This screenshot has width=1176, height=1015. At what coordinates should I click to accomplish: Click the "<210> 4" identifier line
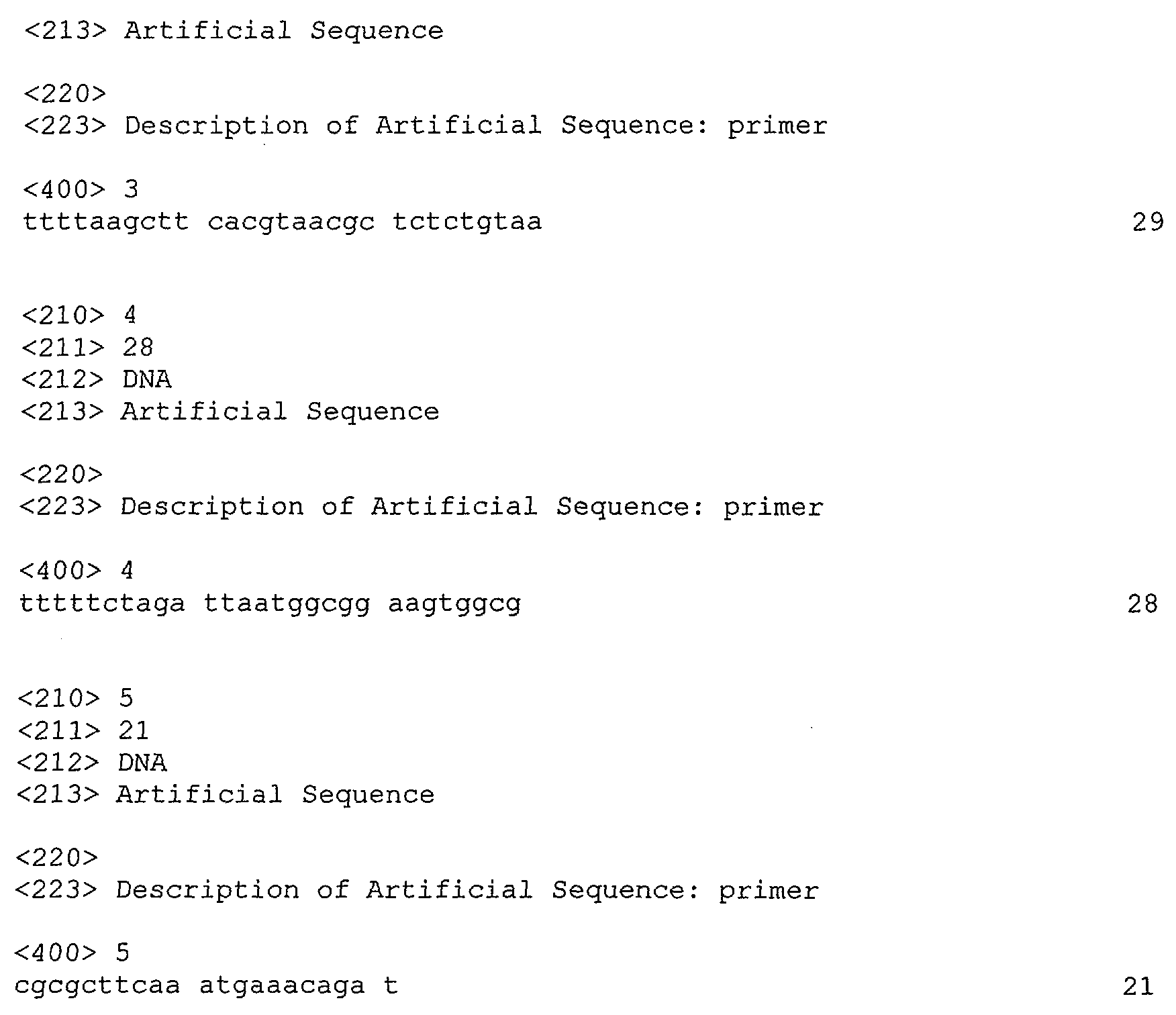click(79, 315)
